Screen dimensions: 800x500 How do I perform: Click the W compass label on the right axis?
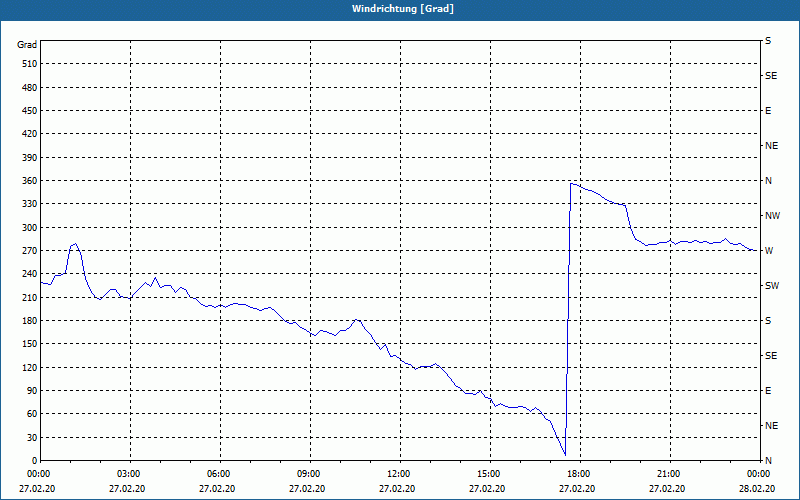tap(769, 251)
